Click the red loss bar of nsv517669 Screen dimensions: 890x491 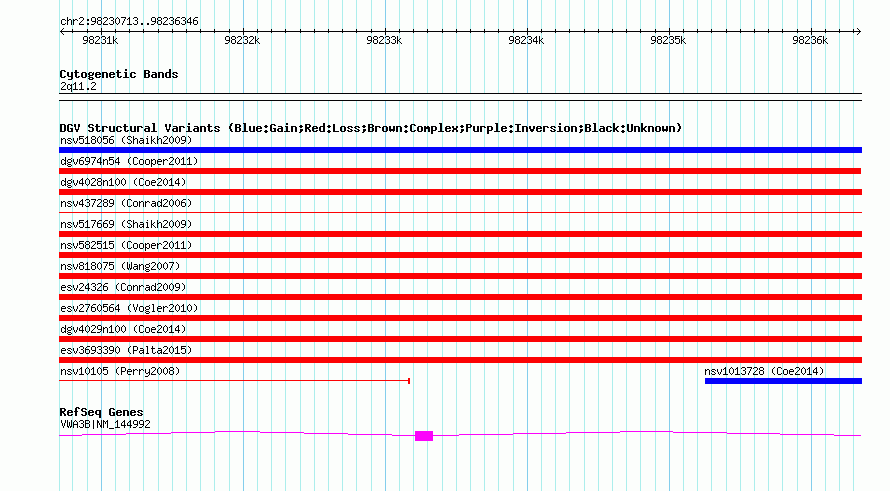(x=460, y=234)
